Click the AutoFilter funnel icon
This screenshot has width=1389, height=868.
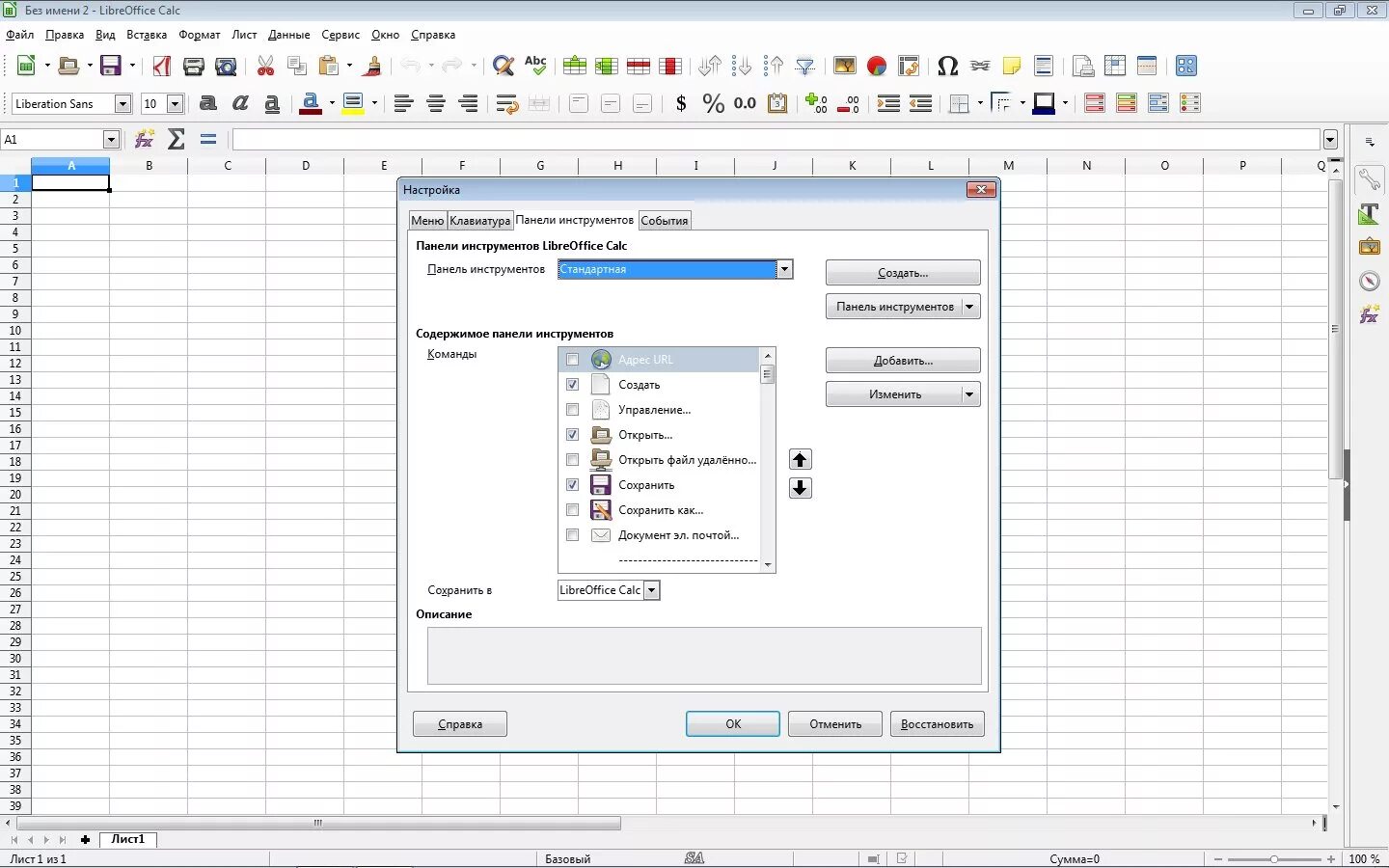[x=805, y=66]
